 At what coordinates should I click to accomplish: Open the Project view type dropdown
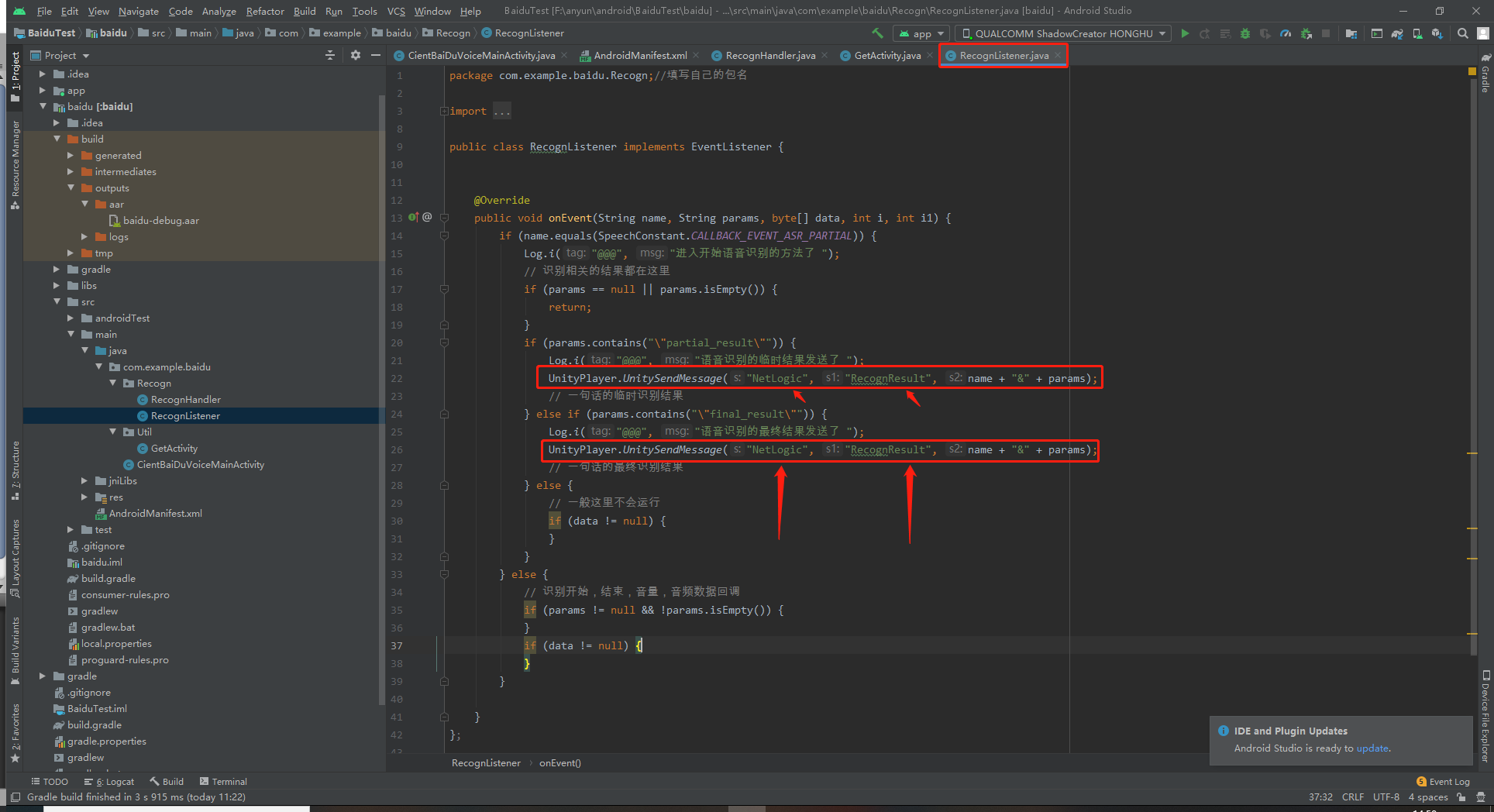click(60, 55)
